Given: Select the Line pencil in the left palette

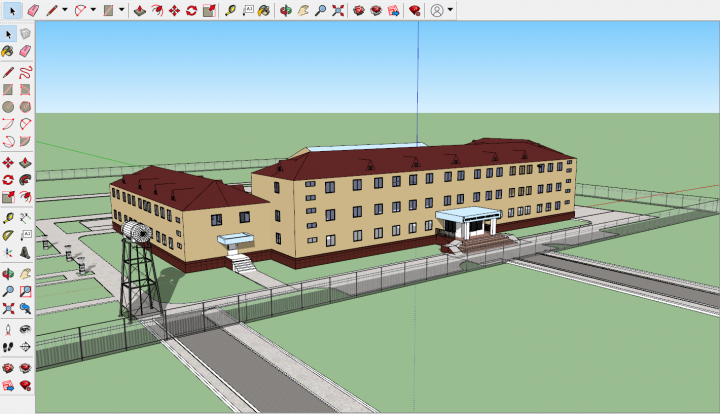Looking at the screenshot, I should tap(8, 72).
